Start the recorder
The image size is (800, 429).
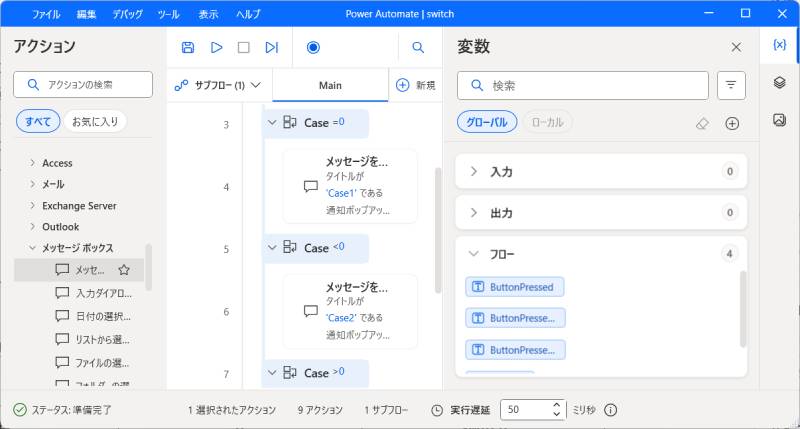tap(313, 47)
